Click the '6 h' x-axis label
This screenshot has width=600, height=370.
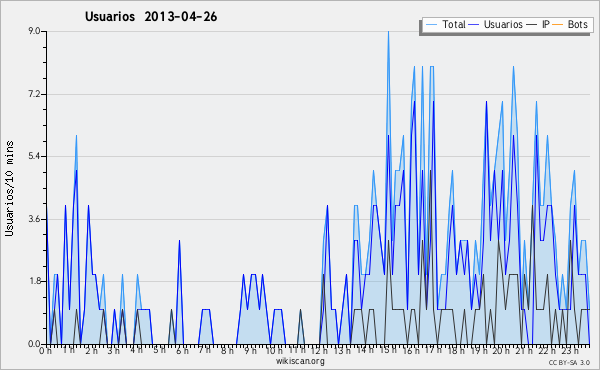coord(182,351)
